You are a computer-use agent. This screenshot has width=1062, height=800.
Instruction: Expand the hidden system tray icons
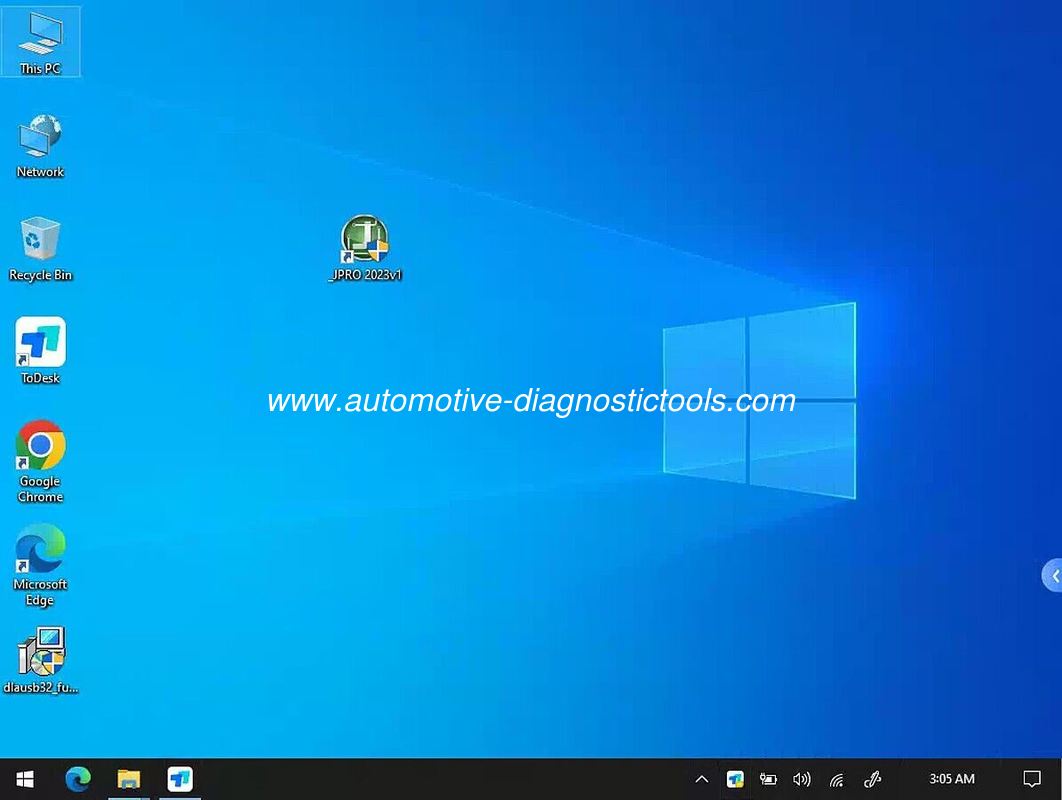point(702,779)
